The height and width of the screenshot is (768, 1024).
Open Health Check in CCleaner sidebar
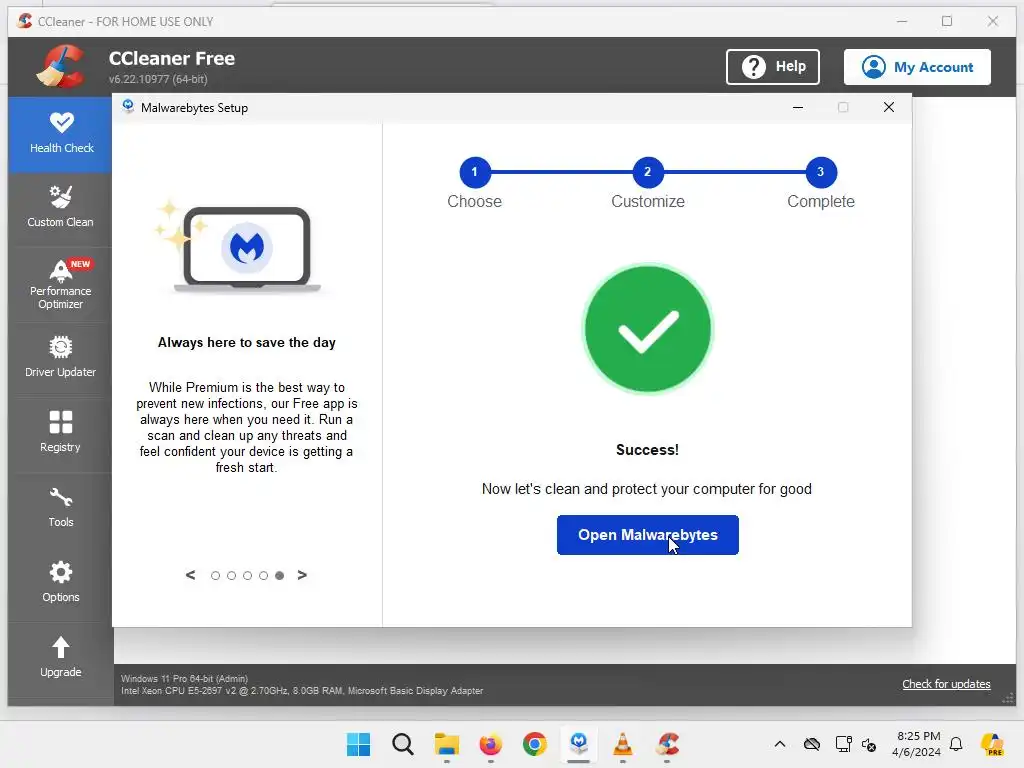(61, 134)
